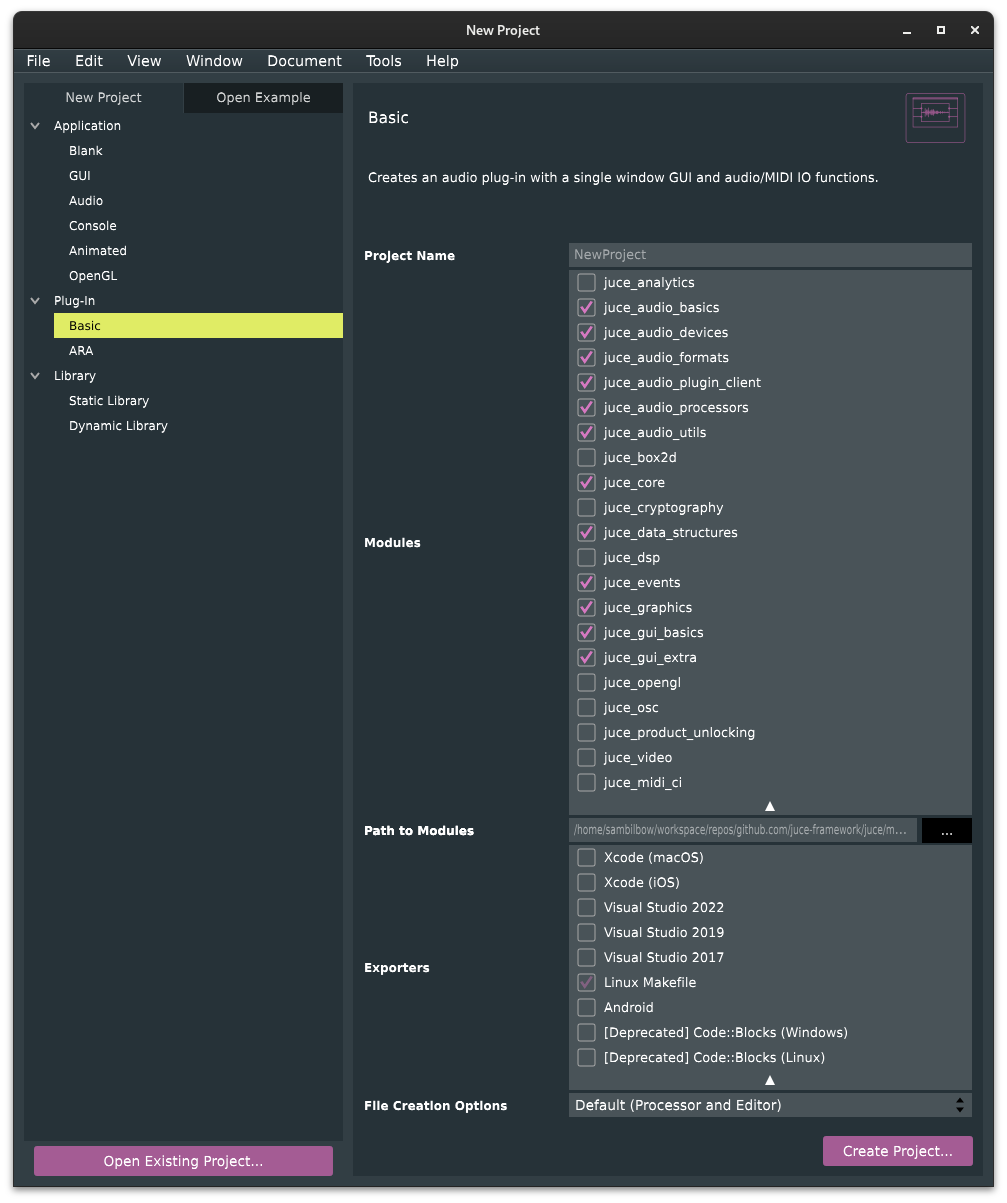Click the white arrow below the modules list
The width and height of the screenshot is (1007, 1203).
tap(770, 805)
